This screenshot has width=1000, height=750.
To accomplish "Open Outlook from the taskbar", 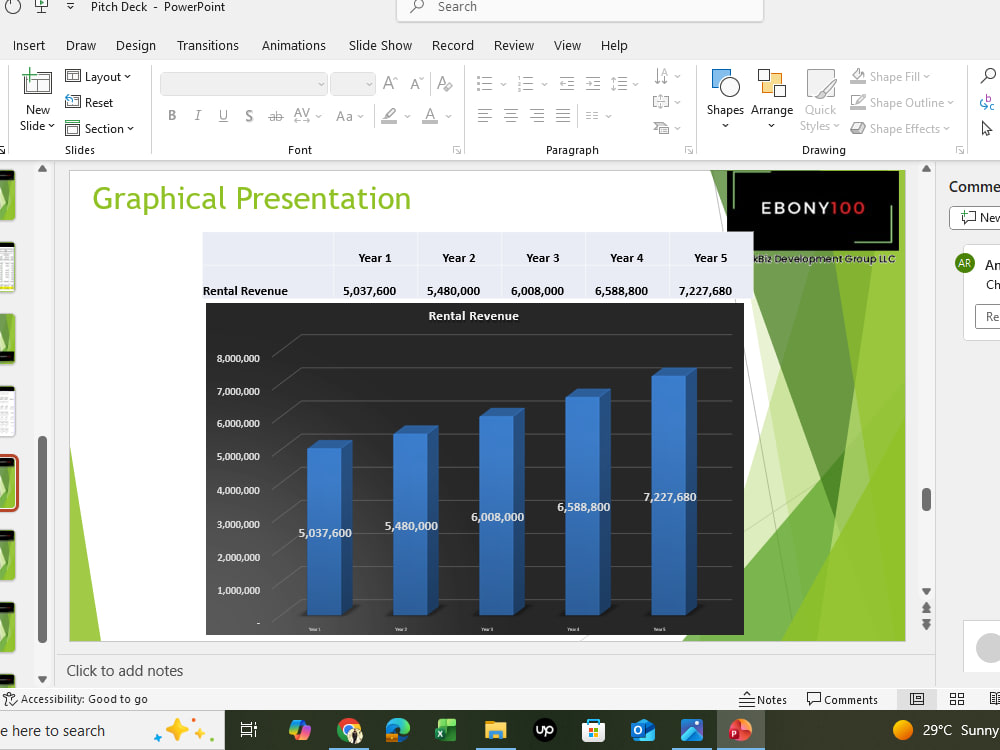I will coord(643,730).
